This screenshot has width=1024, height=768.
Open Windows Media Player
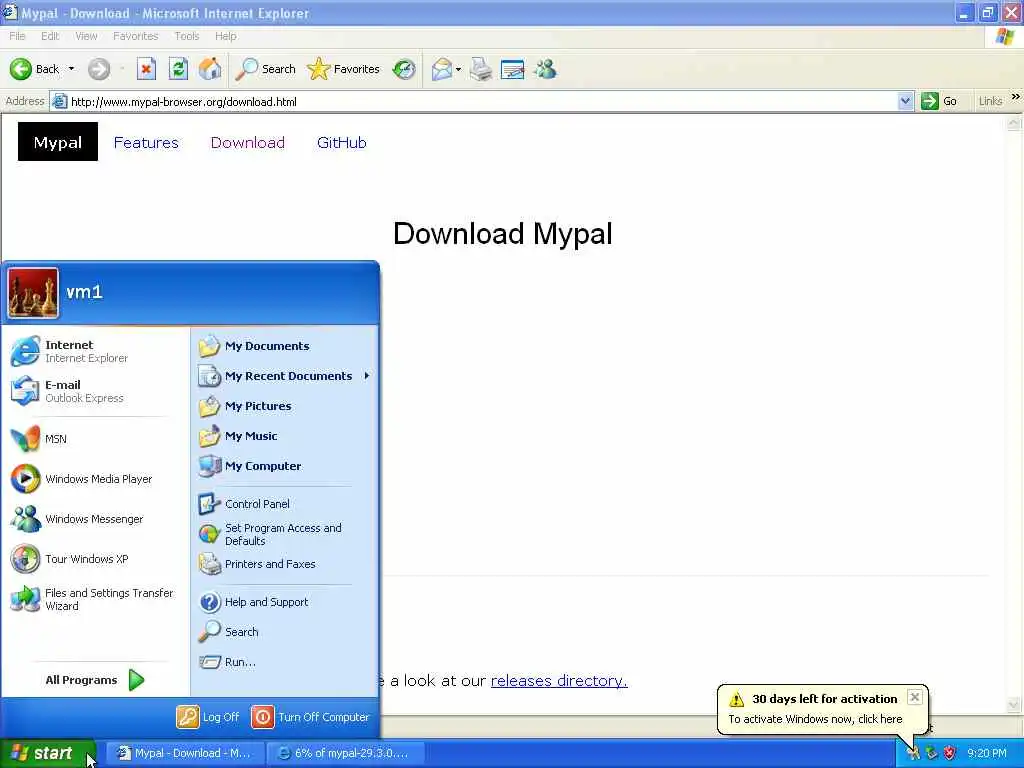93,479
